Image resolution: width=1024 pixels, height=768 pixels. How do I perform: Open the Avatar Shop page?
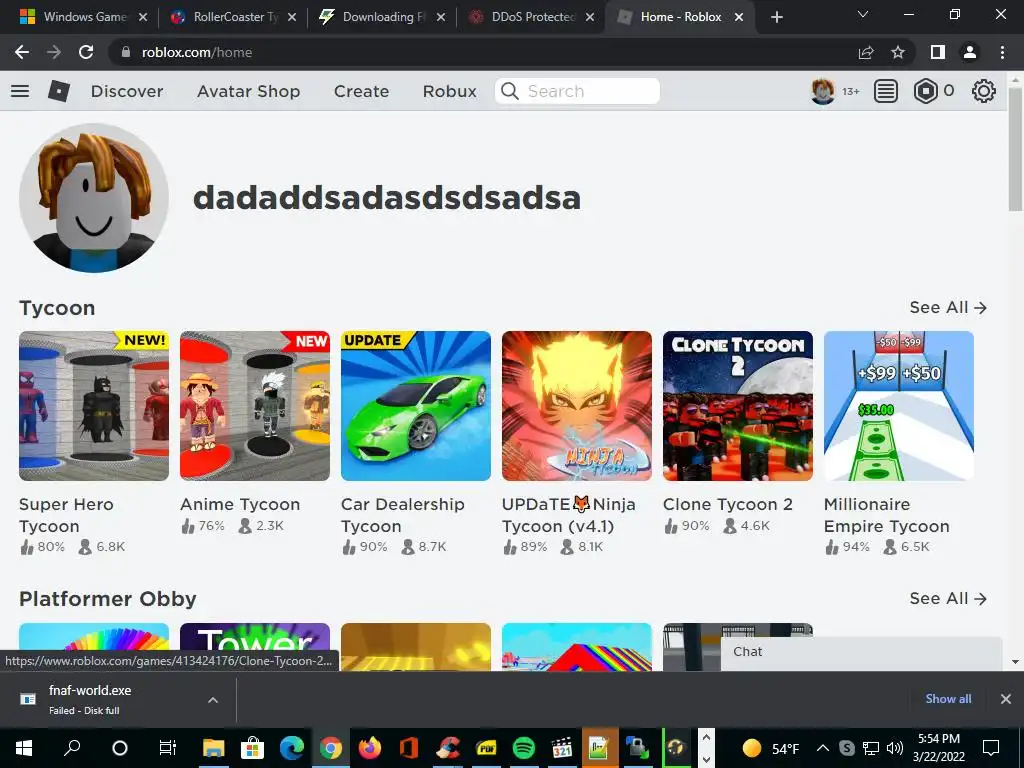pyautogui.click(x=249, y=91)
